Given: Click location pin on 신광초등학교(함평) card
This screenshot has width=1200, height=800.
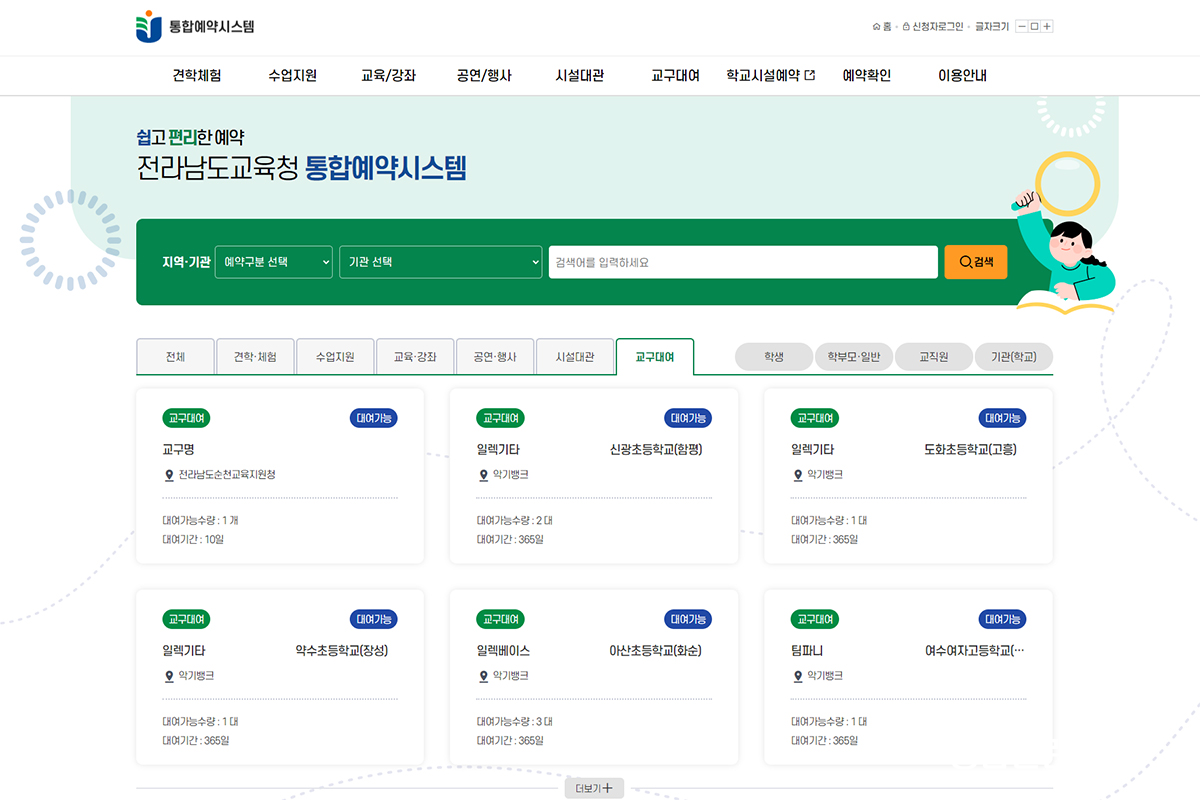Looking at the screenshot, I should tap(484, 475).
